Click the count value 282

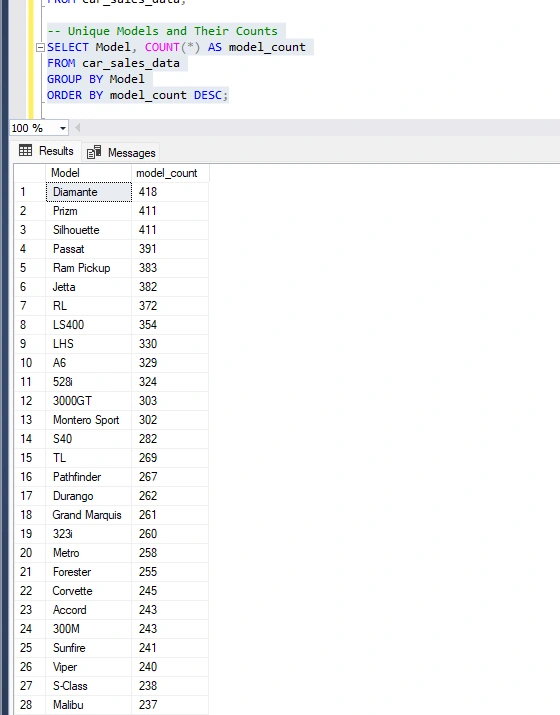coord(170,439)
